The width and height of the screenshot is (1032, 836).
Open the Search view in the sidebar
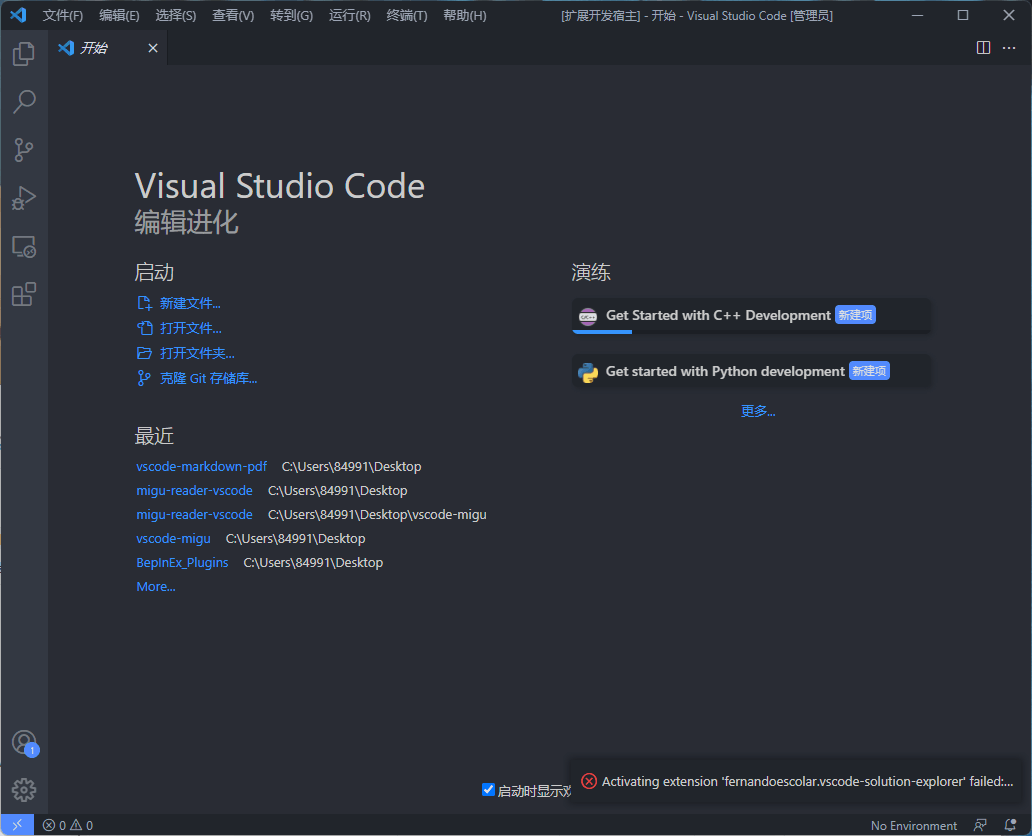24,101
